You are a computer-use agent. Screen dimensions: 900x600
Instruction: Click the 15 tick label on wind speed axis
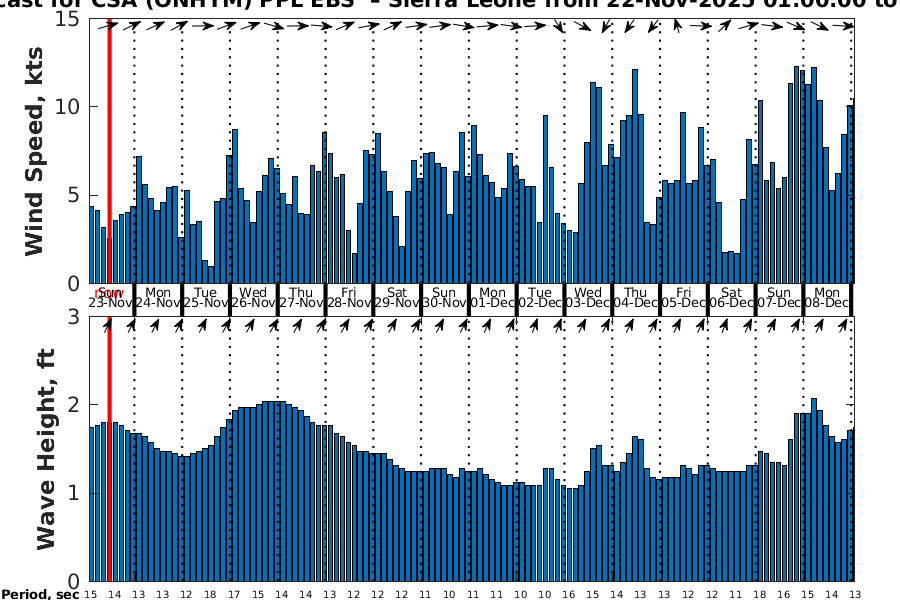[70, 19]
